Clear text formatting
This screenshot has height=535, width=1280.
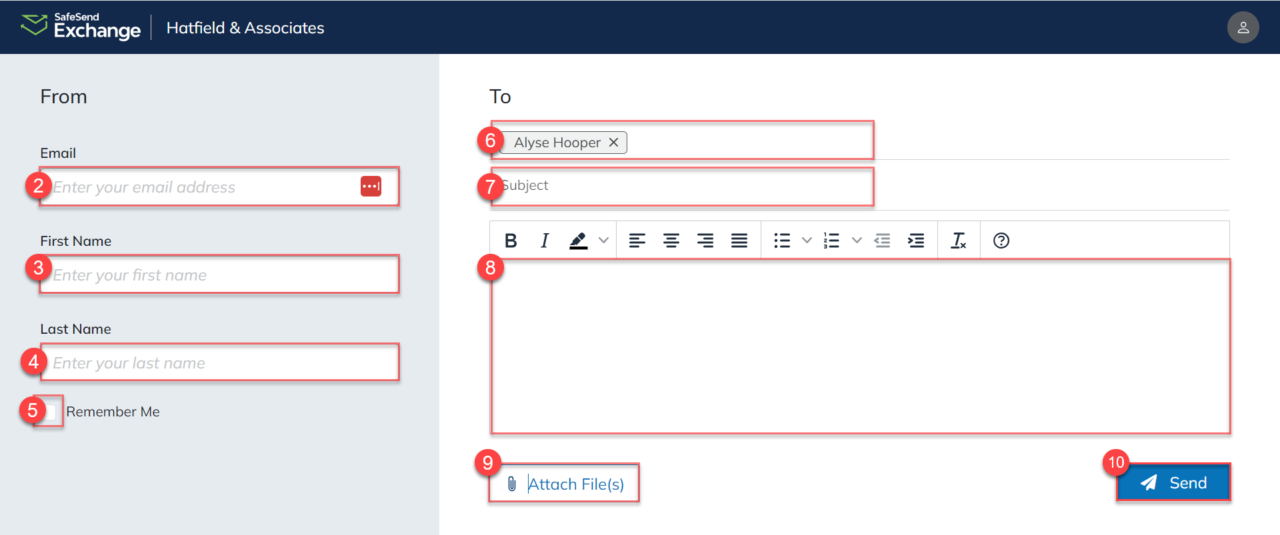click(958, 241)
